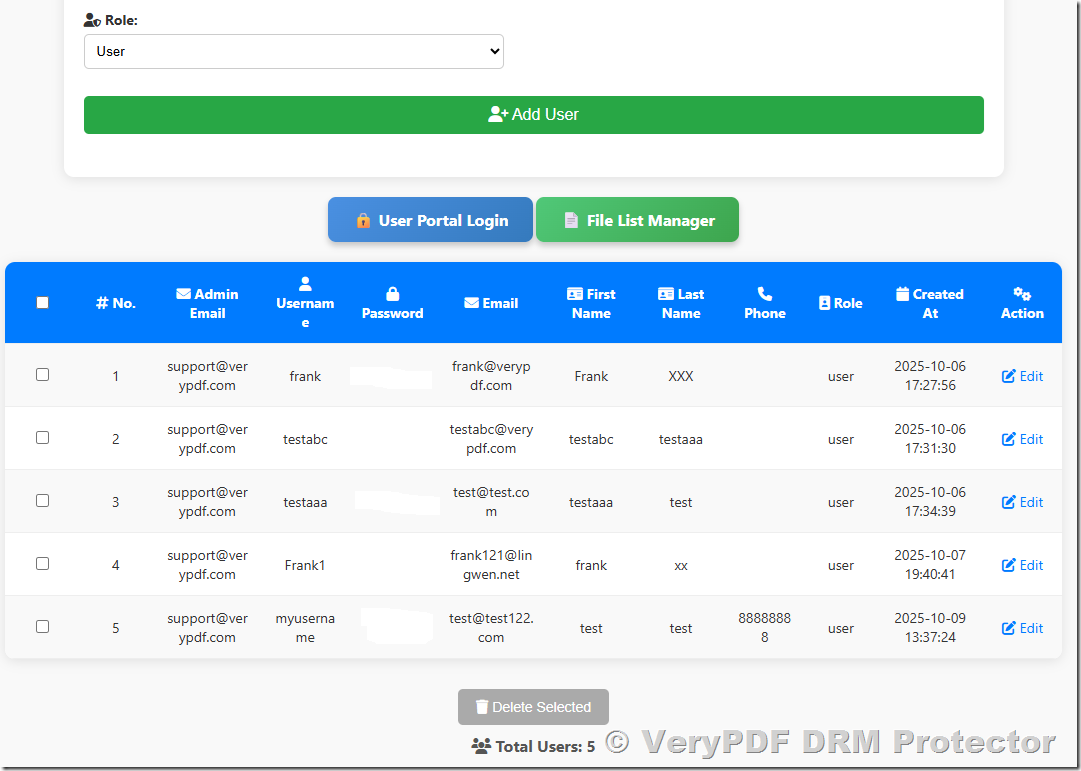Click the Add User button
1081x771 pixels.
point(533,114)
